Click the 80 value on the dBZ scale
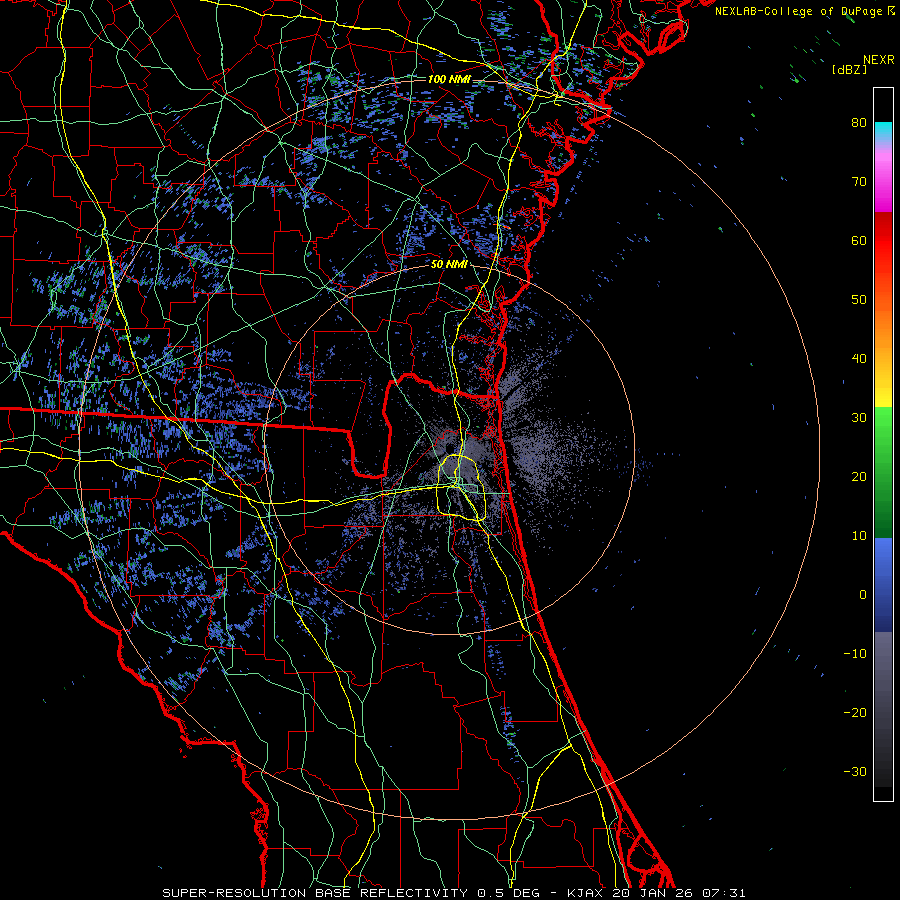 pyautogui.click(x=859, y=122)
